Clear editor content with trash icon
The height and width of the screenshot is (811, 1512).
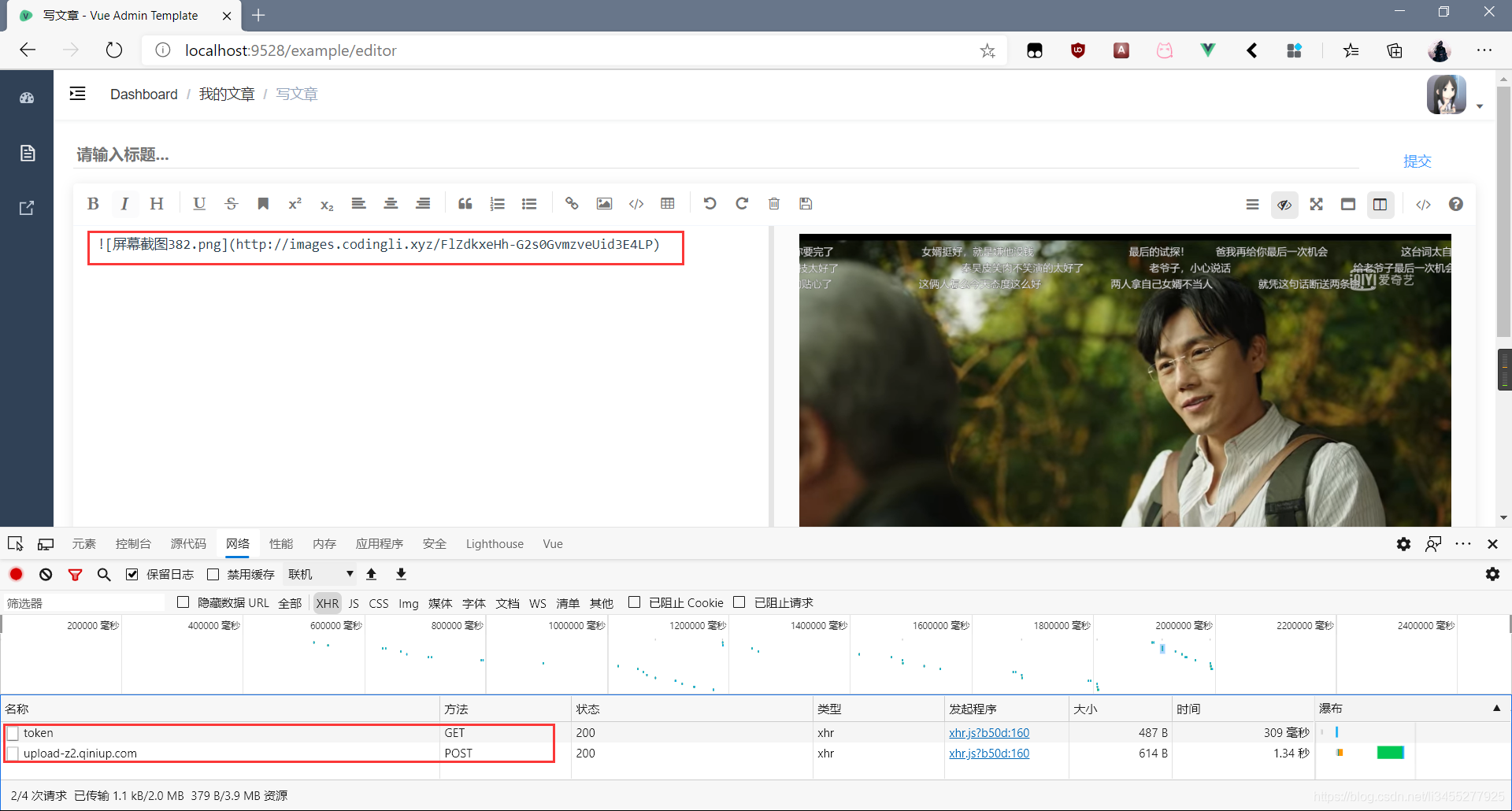click(774, 204)
